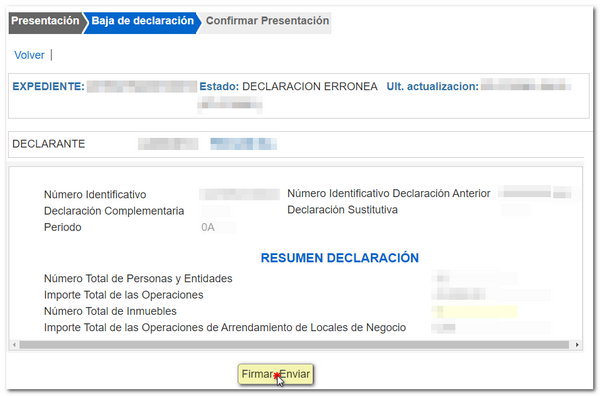Screen dimensions: 600x396
Task: Click the horizontal scrollbar left arrow
Action: [x=14, y=345]
